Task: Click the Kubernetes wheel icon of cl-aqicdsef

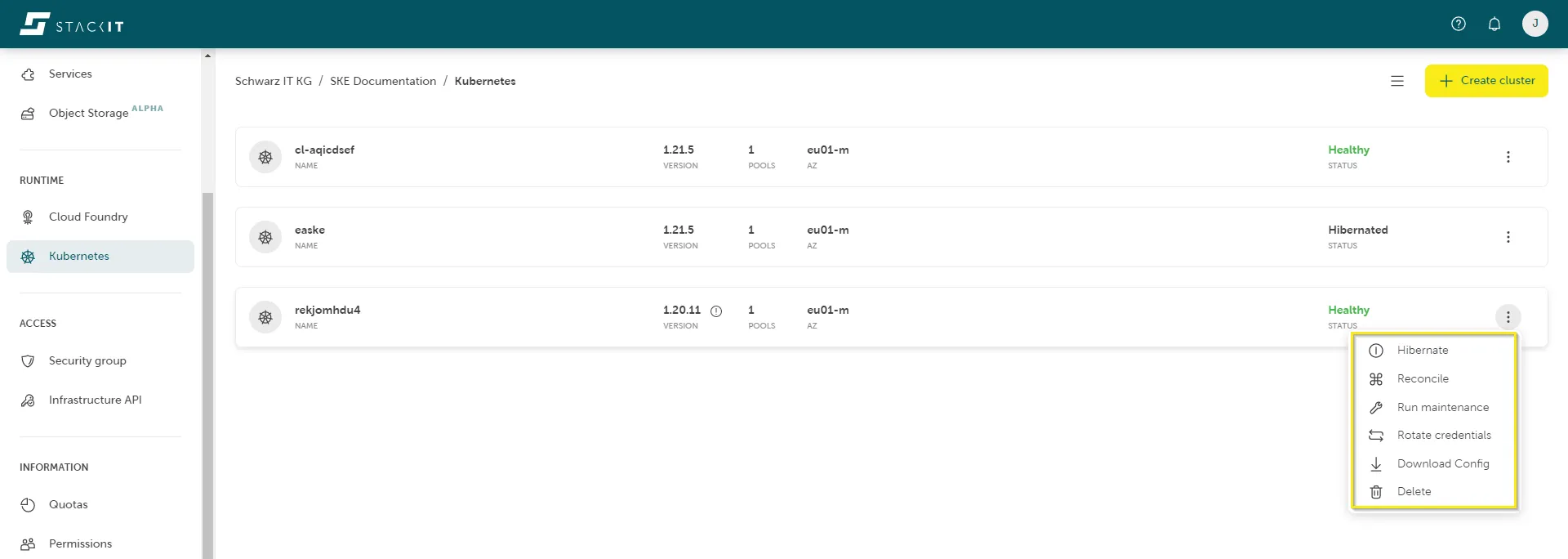Action: coord(265,157)
